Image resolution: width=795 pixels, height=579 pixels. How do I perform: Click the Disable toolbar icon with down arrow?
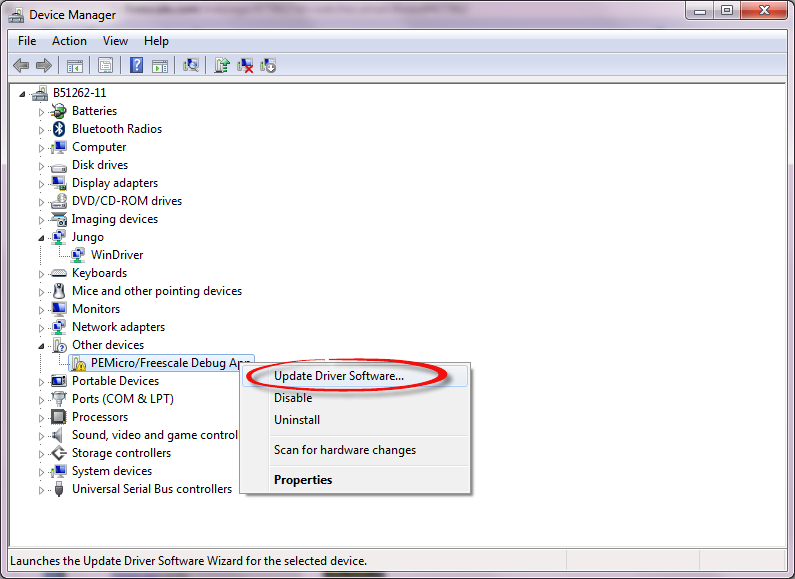(268, 65)
